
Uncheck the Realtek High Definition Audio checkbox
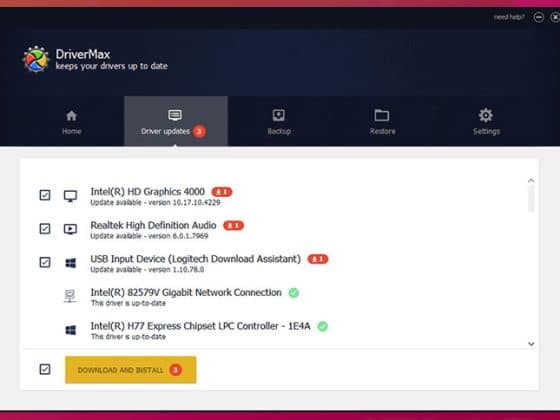coord(45,229)
